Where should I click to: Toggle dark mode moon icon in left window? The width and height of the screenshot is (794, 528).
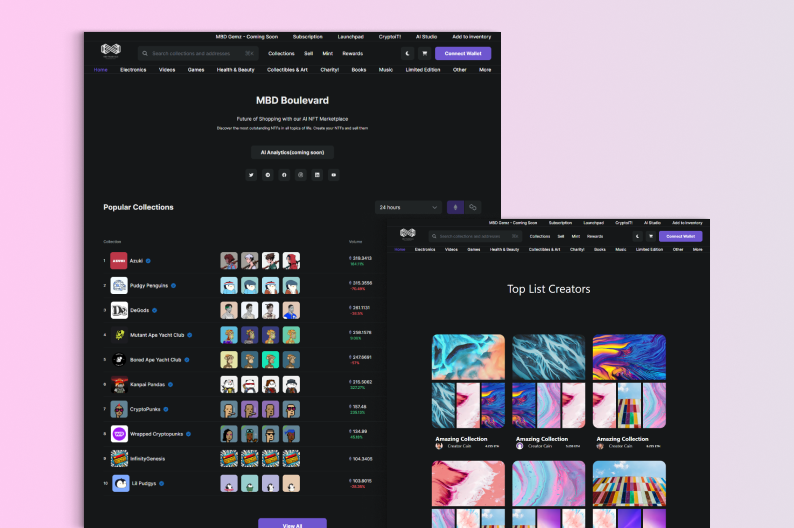tap(408, 53)
